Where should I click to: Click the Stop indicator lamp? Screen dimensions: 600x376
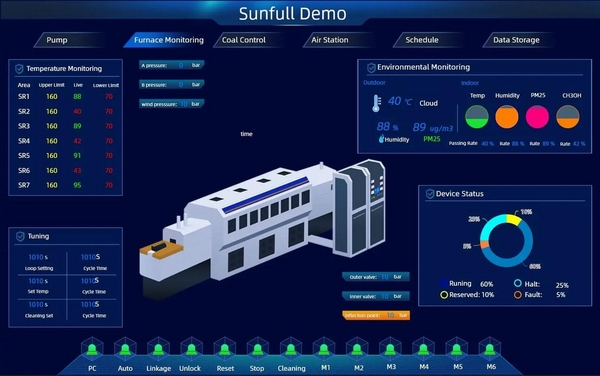pos(258,349)
